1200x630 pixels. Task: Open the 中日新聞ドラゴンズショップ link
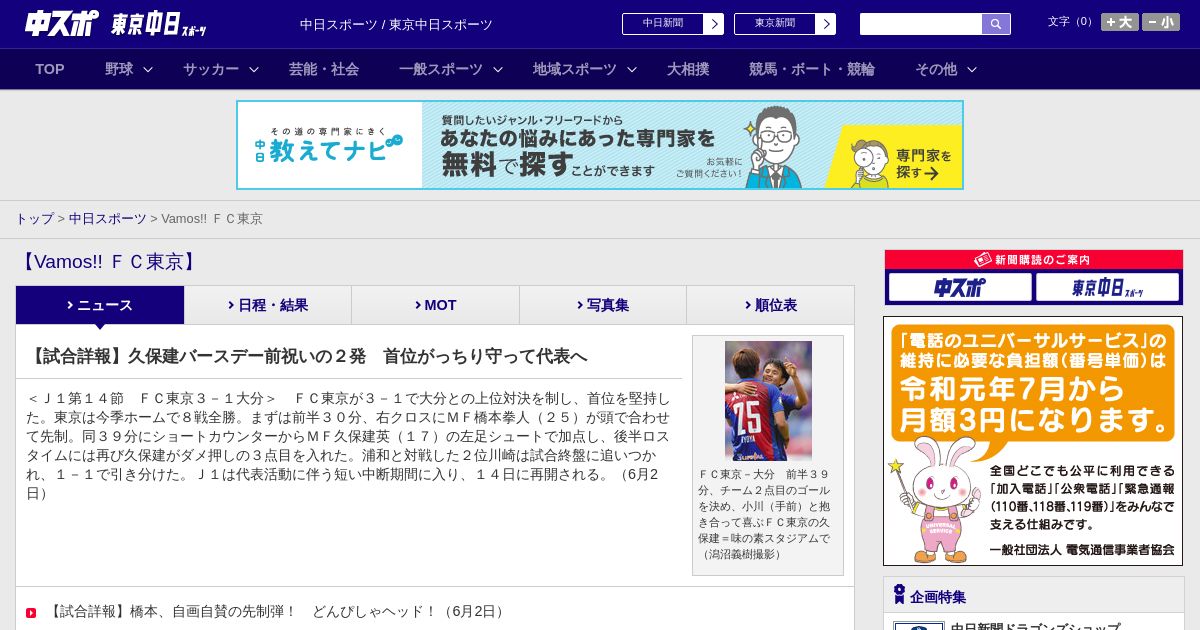[1035, 627]
